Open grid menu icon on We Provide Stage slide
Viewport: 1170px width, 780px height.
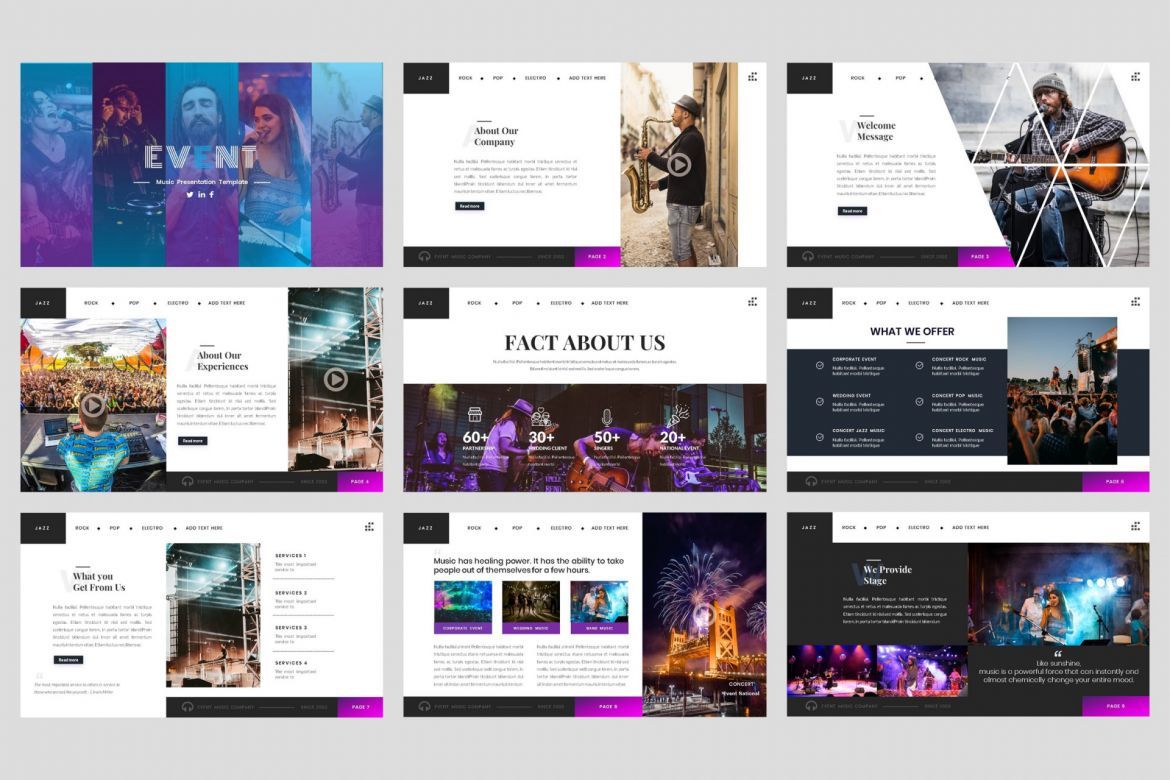tap(1135, 526)
